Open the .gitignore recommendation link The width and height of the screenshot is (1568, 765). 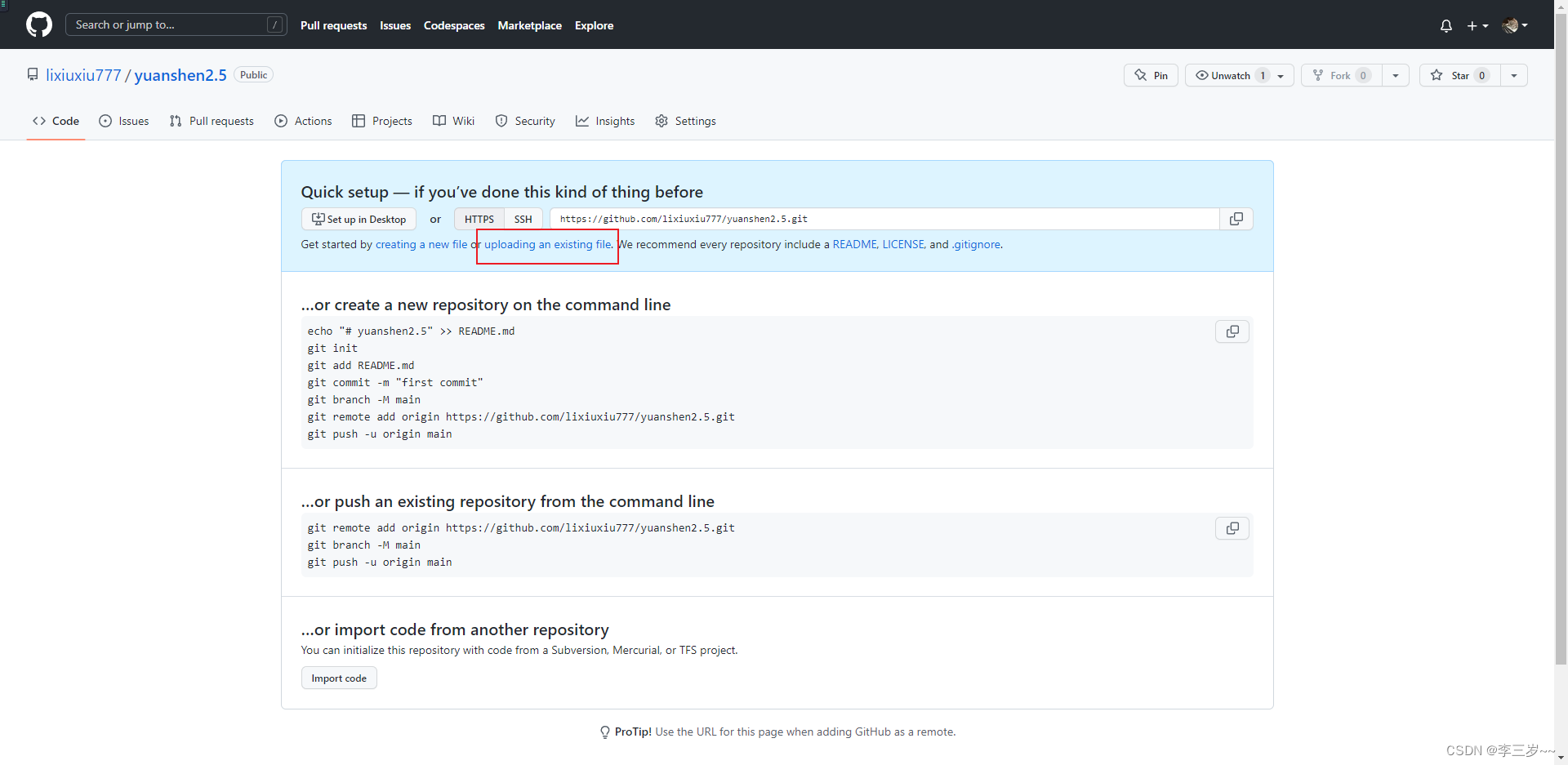pos(976,244)
